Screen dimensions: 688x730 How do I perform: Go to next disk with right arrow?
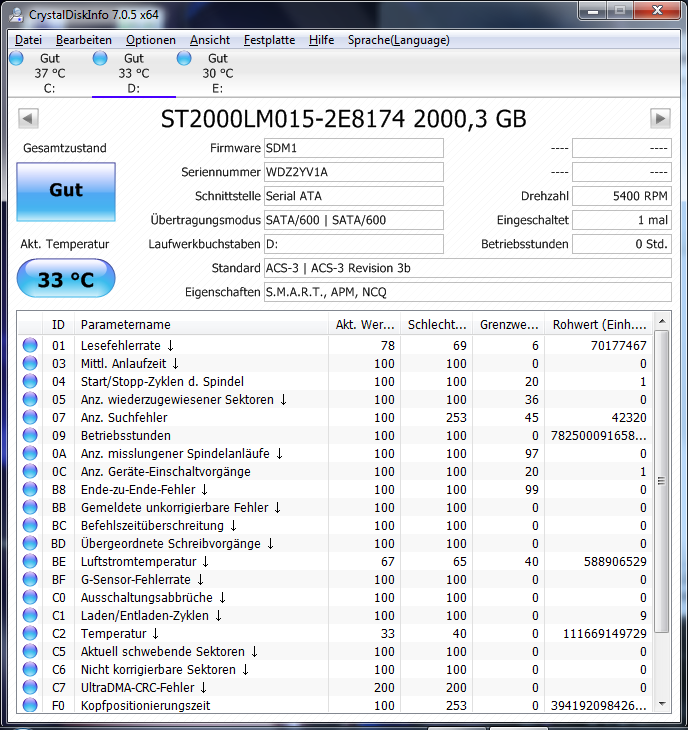660,118
